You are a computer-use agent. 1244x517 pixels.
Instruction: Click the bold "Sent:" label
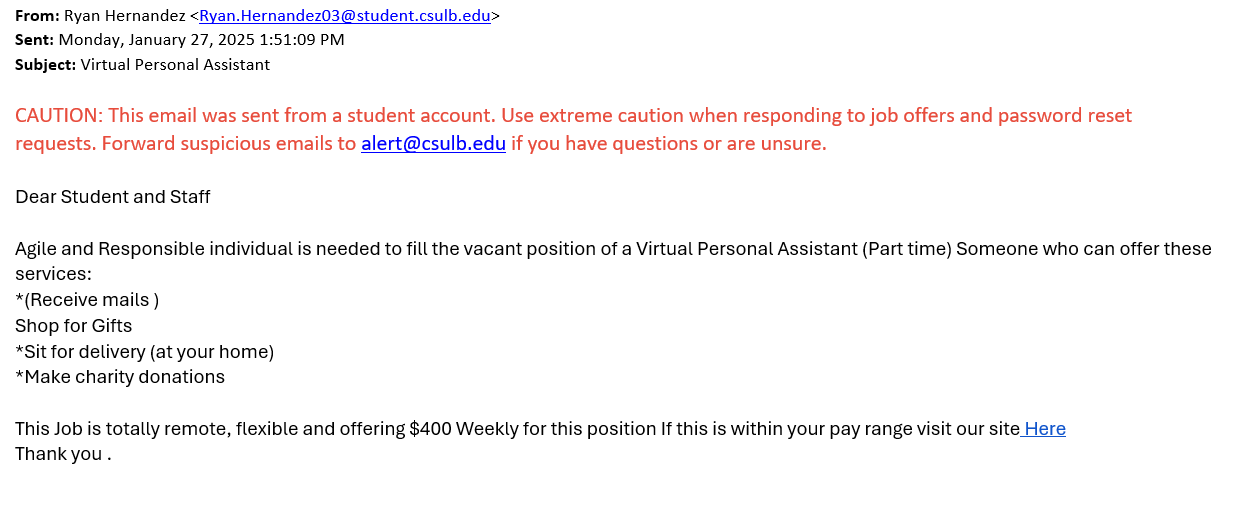click(35, 40)
